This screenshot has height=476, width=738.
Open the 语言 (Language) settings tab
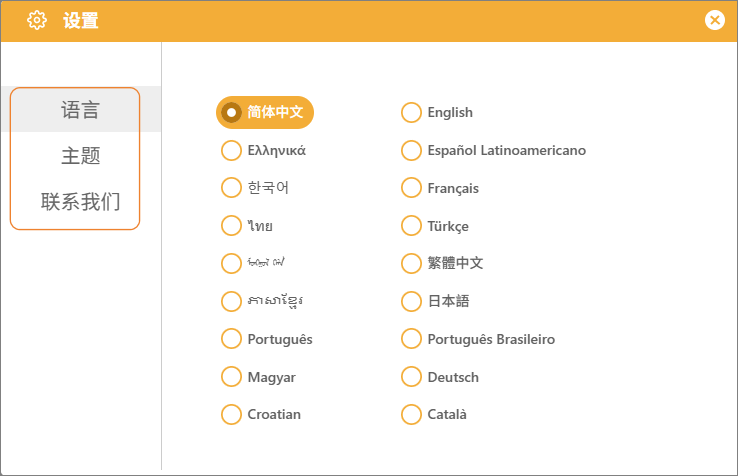pos(80,110)
